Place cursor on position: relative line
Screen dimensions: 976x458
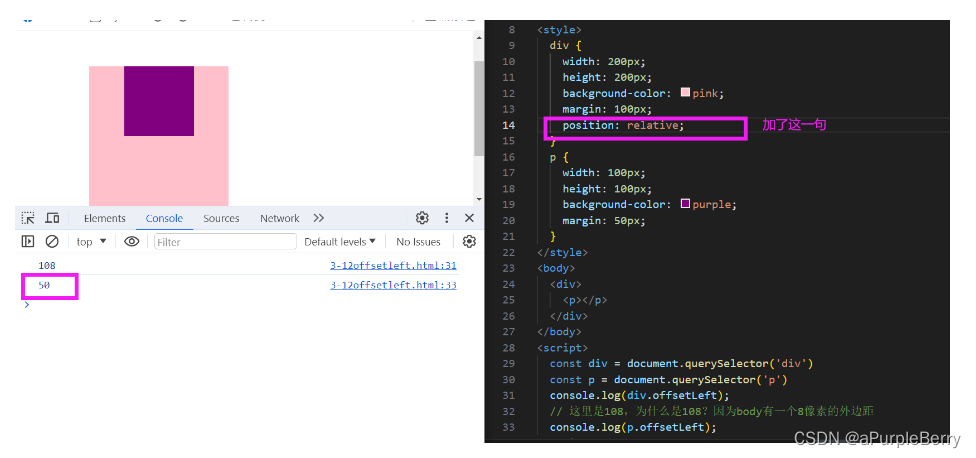pyautogui.click(x=623, y=125)
